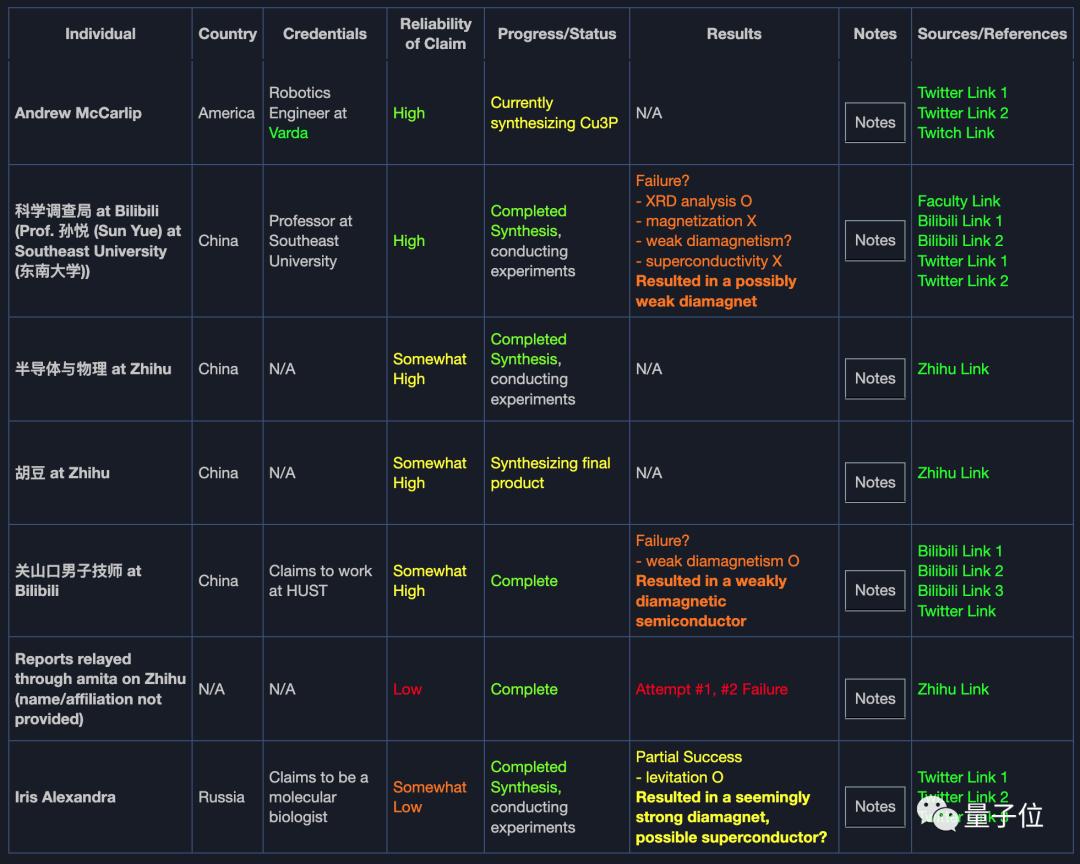This screenshot has height=864, width=1080.
Task: Click the Reliability of Claim column header
Action: pos(435,34)
